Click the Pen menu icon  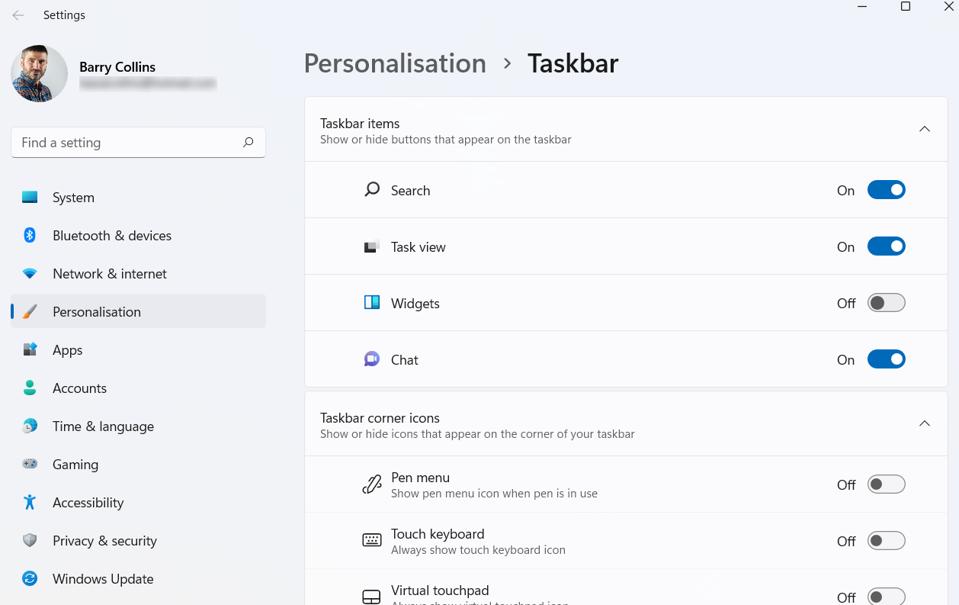(370, 484)
